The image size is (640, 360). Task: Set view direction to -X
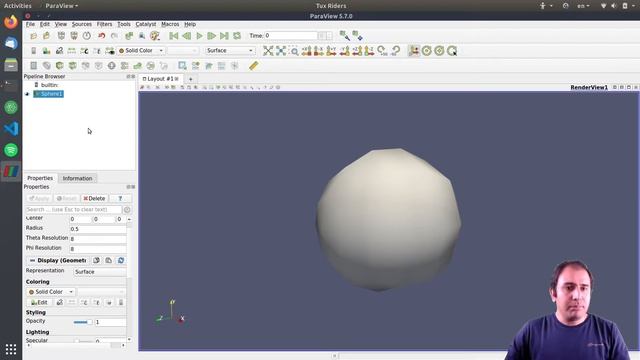point(319,51)
